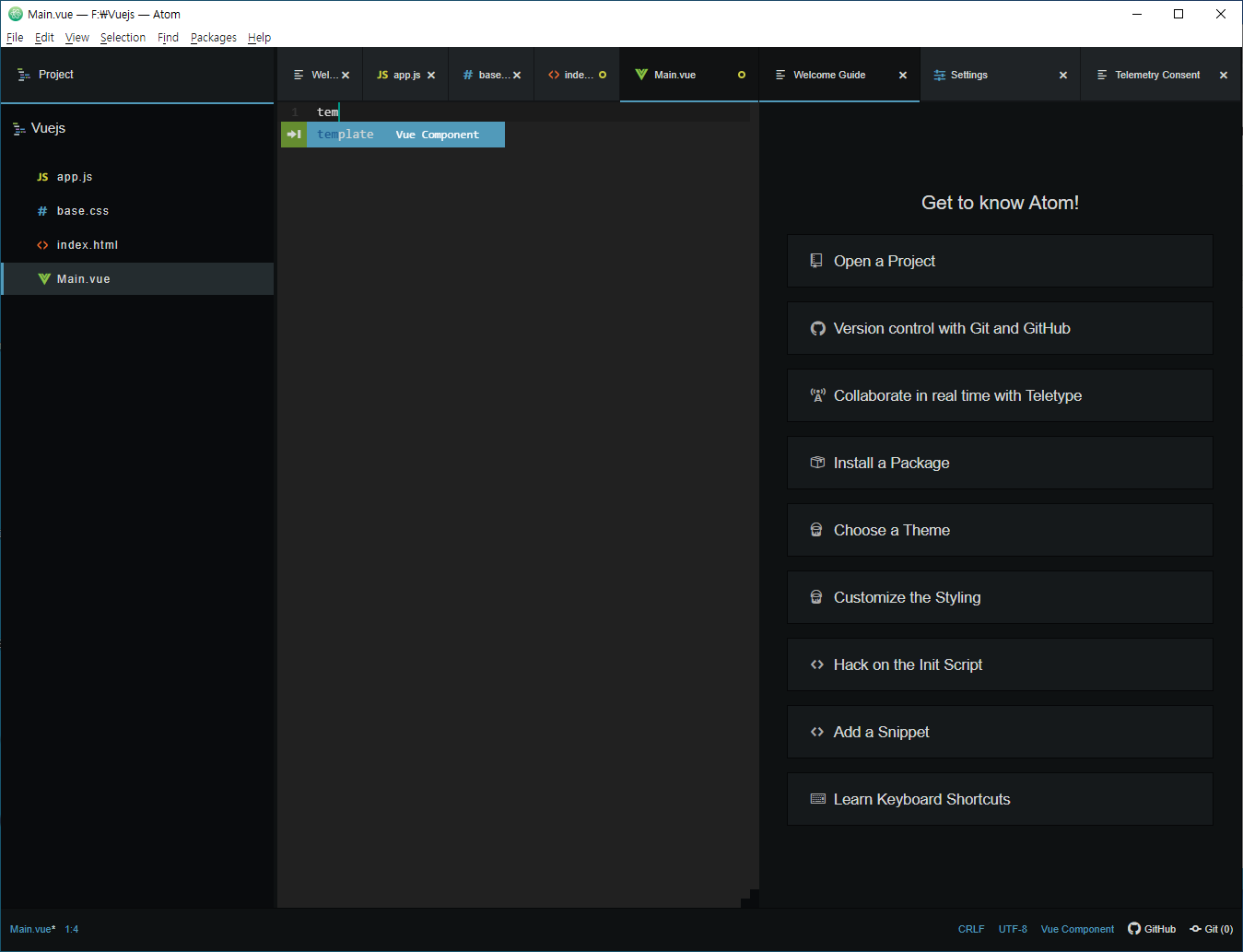Switch to the Project tree tab
This screenshot has width=1243, height=952.
tap(137, 75)
